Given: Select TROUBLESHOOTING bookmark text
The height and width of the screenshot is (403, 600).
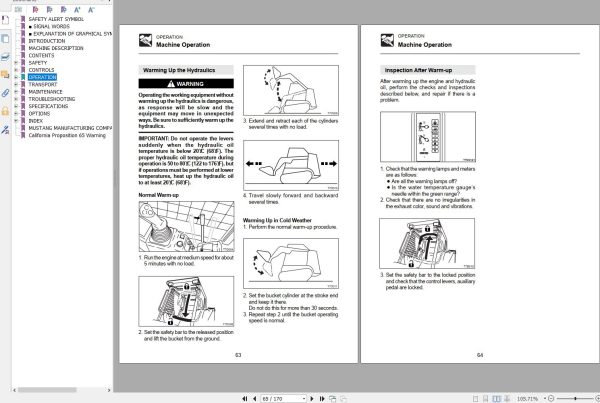Looking at the screenshot, I should (x=52, y=99).
